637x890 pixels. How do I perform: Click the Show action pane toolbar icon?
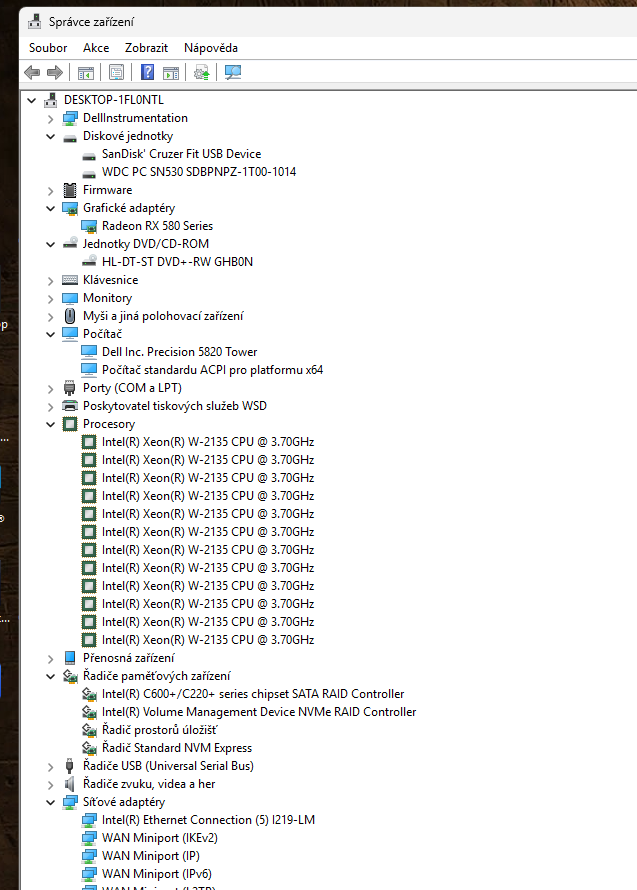[171, 73]
